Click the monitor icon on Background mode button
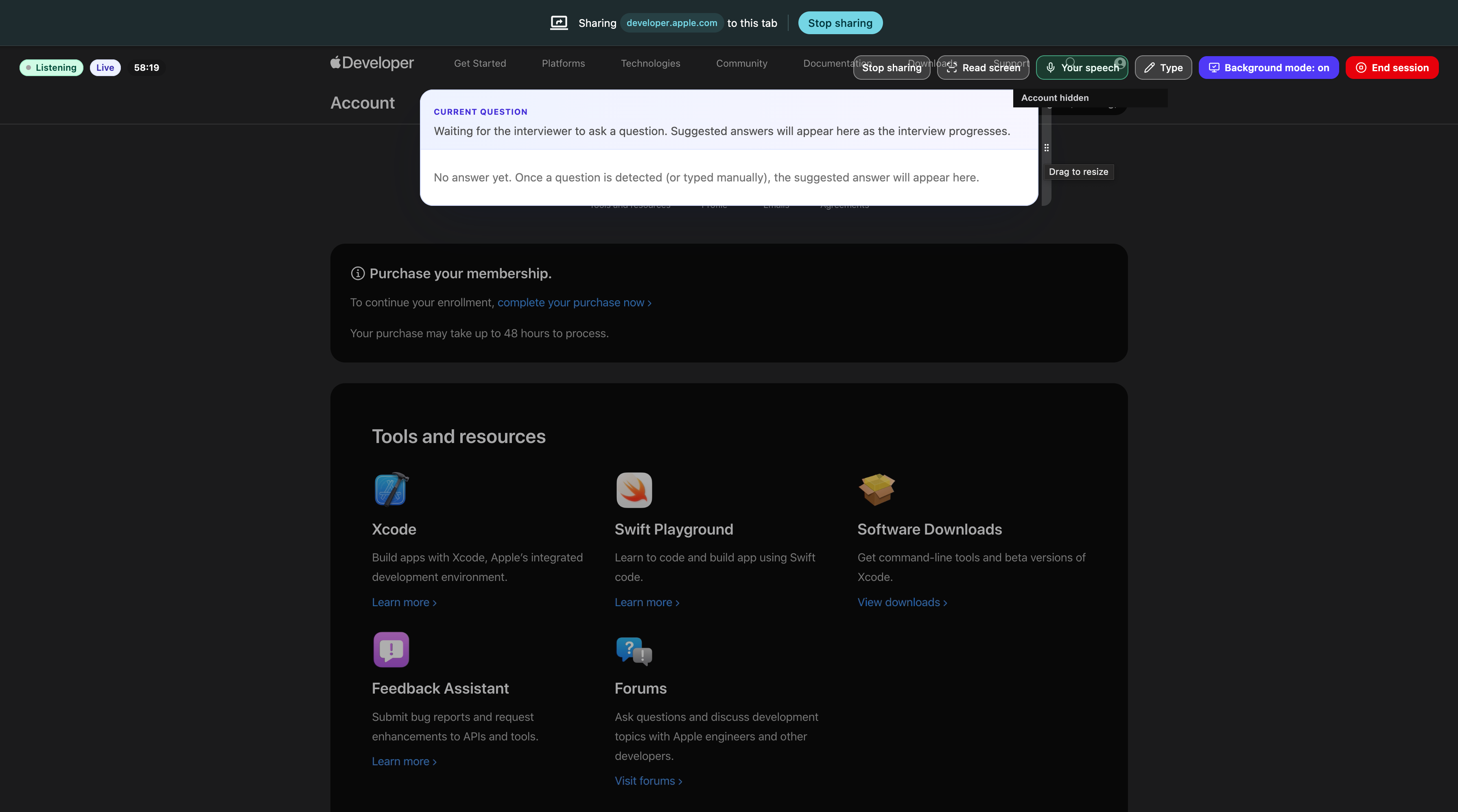1458x812 pixels. [1213, 68]
